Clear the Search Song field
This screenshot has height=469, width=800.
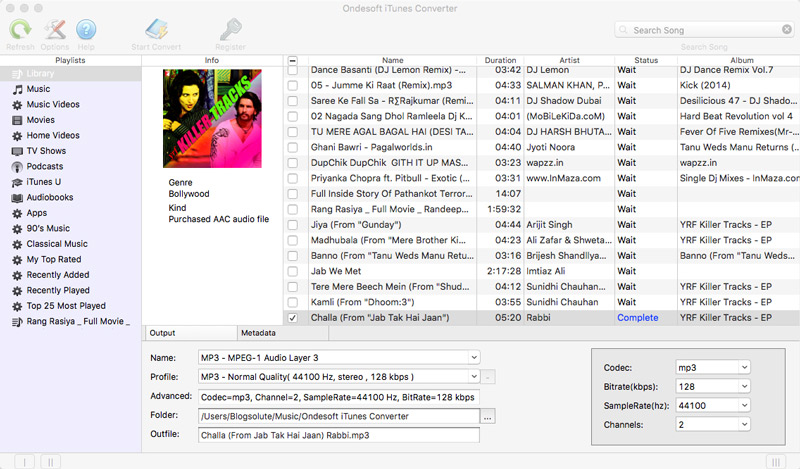pos(787,30)
